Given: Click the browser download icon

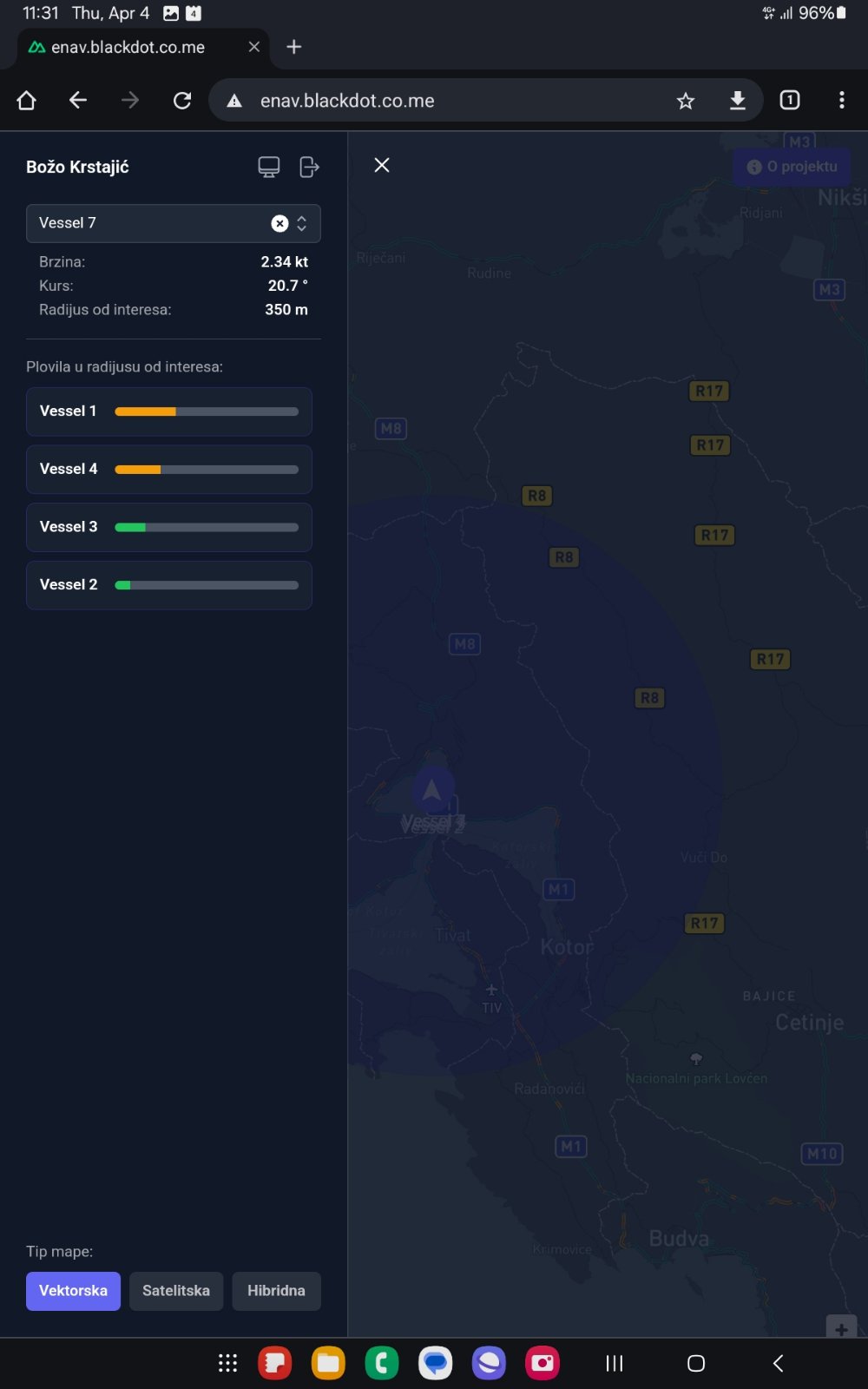Looking at the screenshot, I should [737, 101].
